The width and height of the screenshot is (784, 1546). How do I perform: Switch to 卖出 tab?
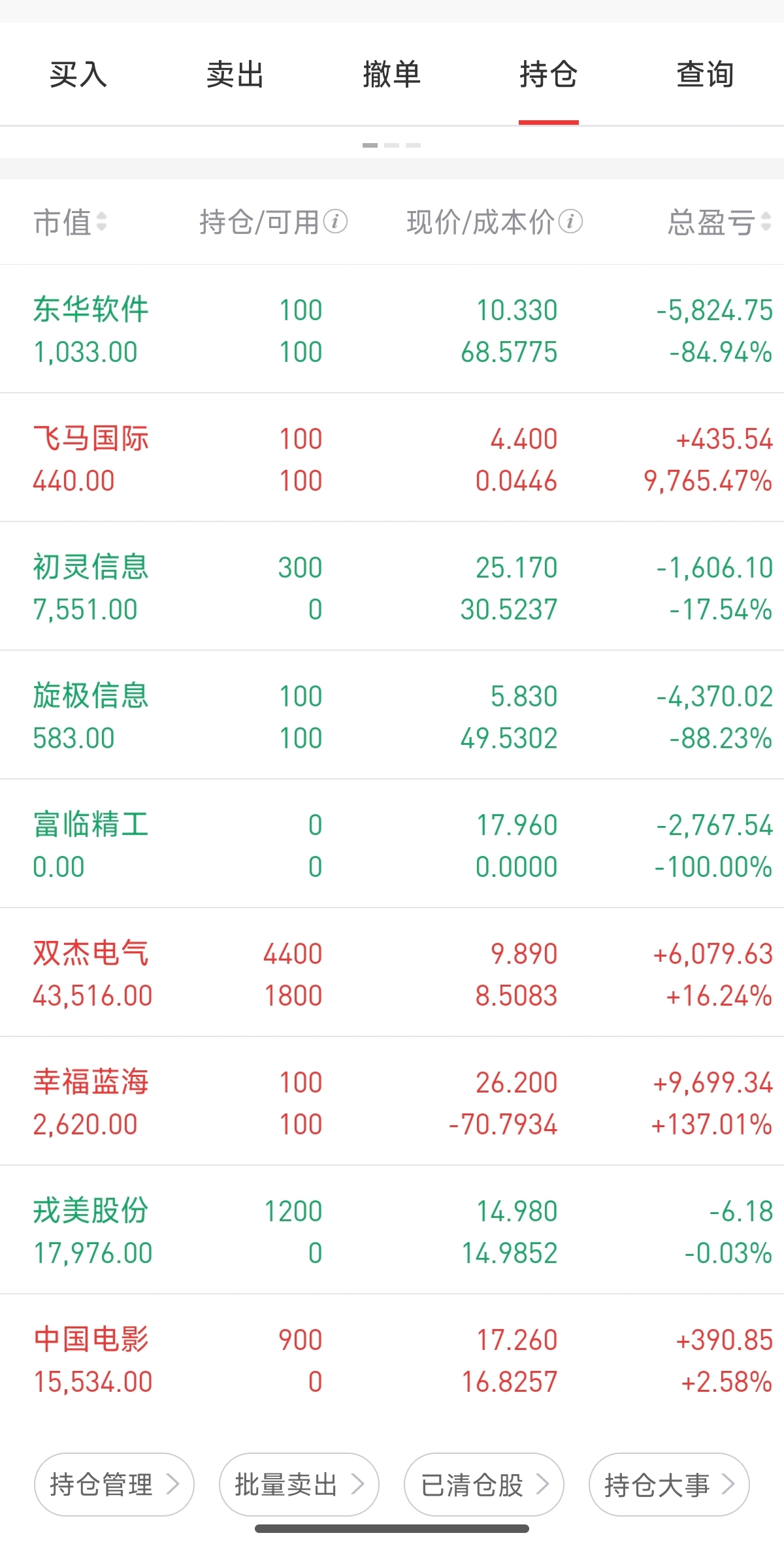pyautogui.click(x=235, y=74)
